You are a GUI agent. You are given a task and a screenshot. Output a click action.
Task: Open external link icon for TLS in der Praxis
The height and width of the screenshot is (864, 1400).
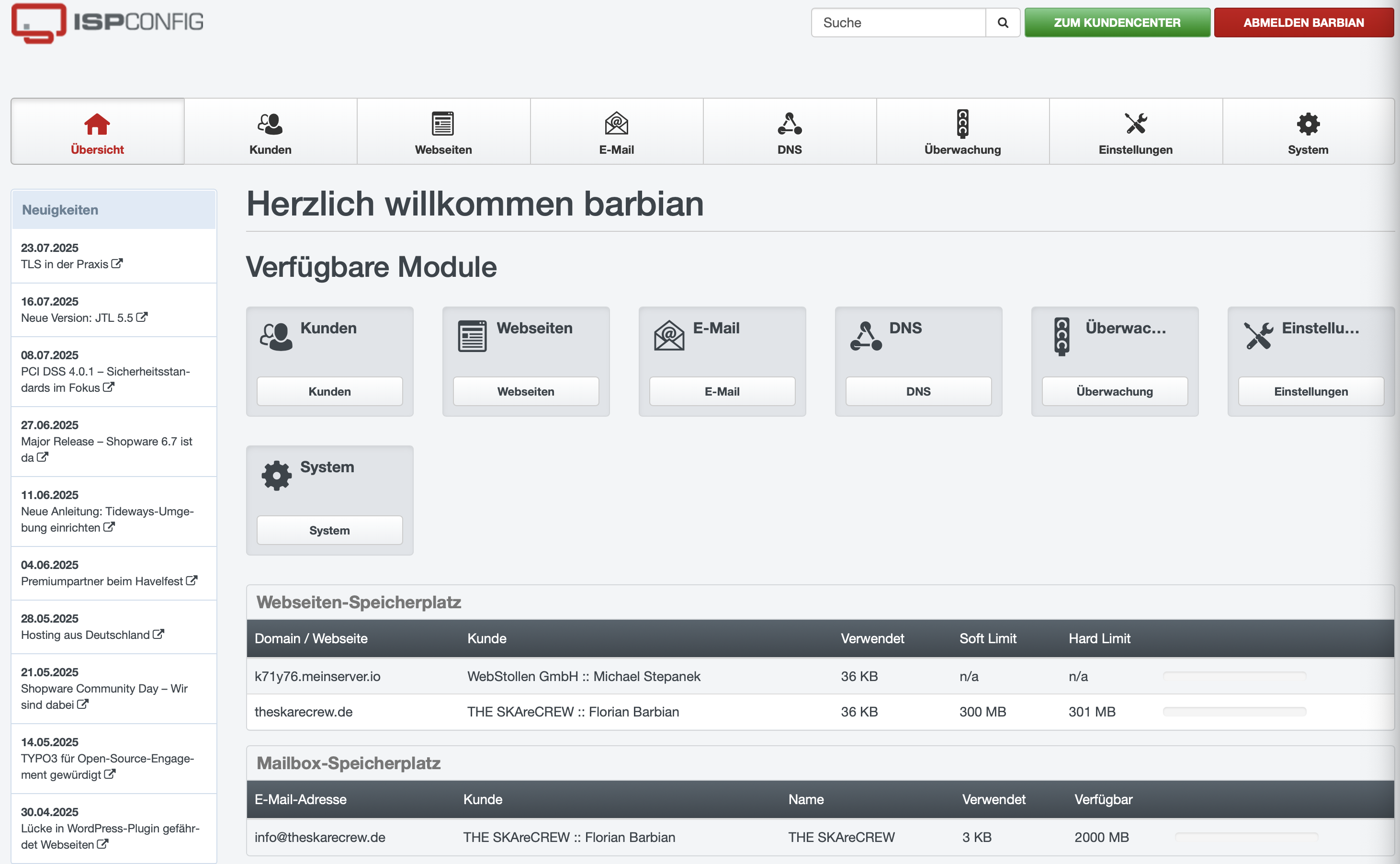117,263
